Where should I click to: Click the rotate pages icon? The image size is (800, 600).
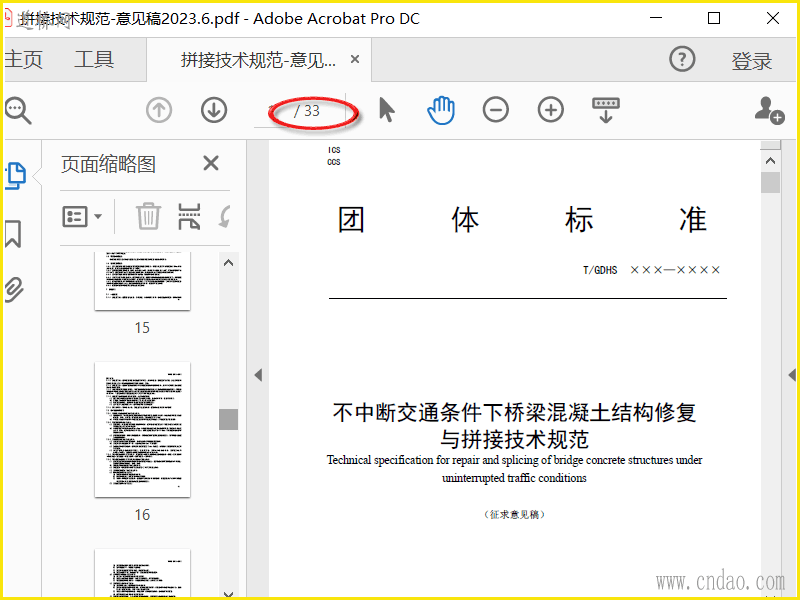click(x=224, y=216)
